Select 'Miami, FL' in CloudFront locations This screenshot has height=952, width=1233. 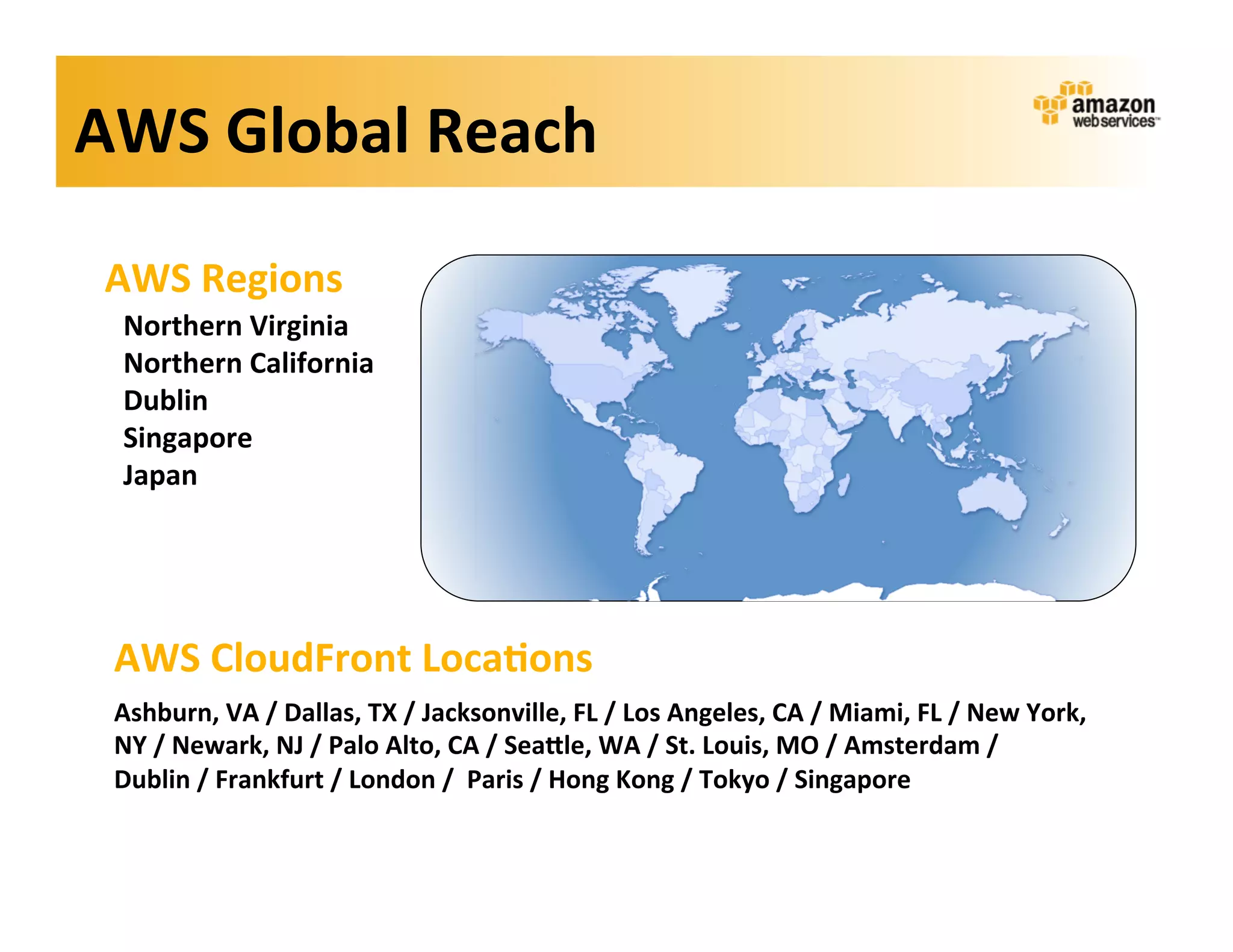coord(885,712)
